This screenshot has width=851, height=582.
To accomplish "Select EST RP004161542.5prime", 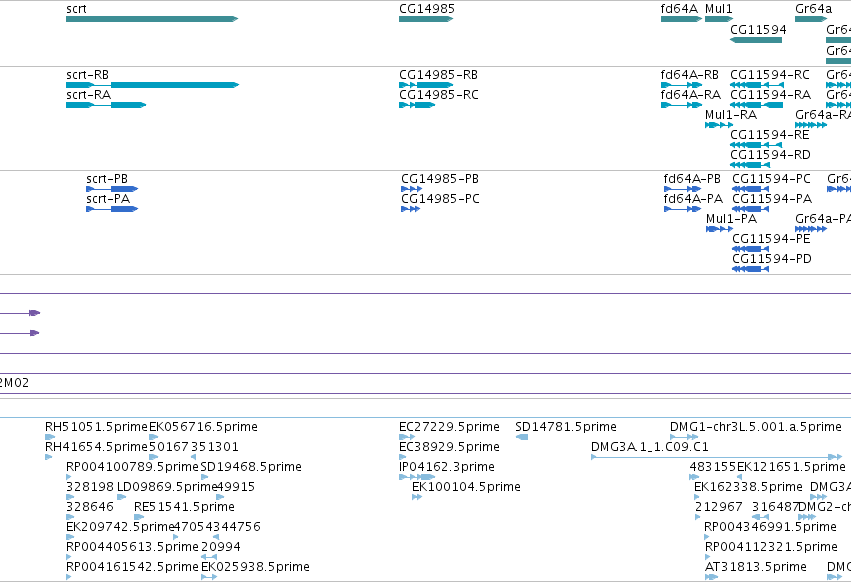I will click(x=69, y=578).
